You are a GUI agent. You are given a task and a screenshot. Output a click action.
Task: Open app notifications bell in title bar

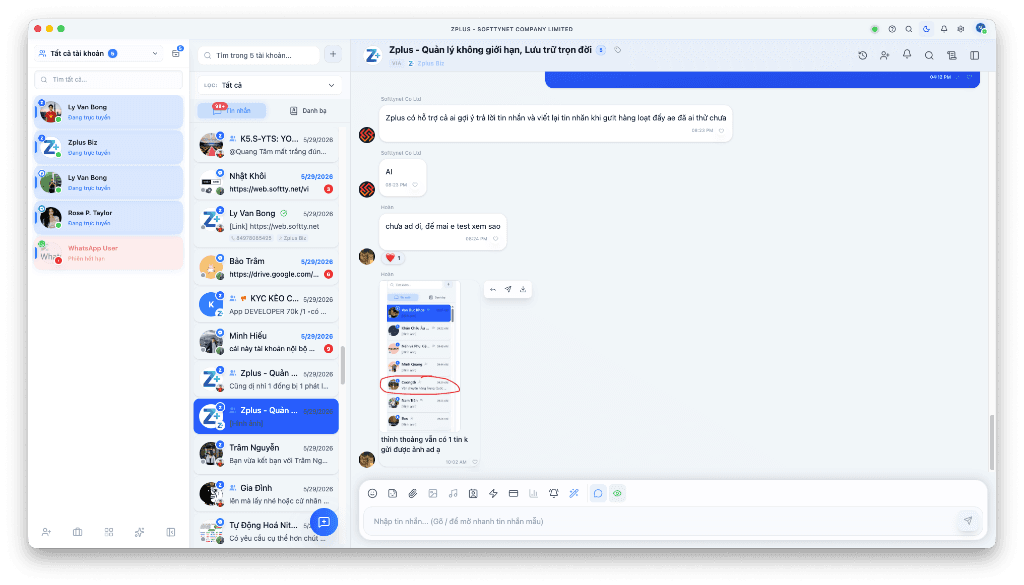944,29
